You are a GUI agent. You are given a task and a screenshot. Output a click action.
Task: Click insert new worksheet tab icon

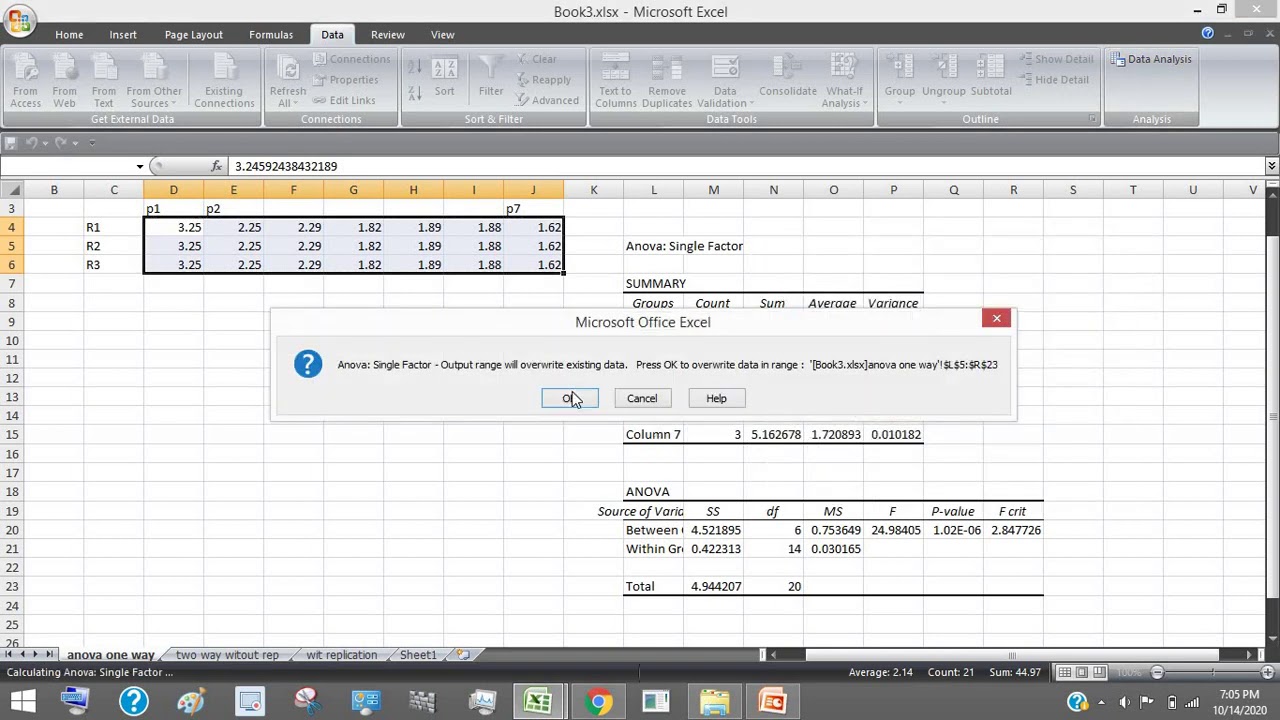(x=463, y=655)
